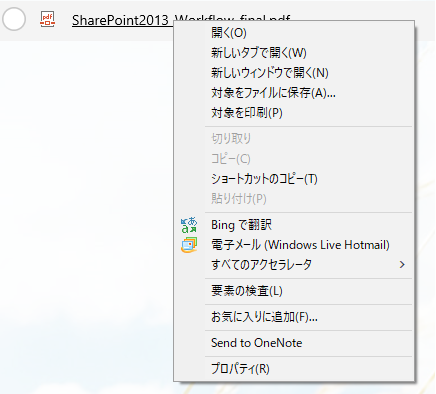
Task: Open プロパティ(R) from the context menu
Action: pos(293,369)
